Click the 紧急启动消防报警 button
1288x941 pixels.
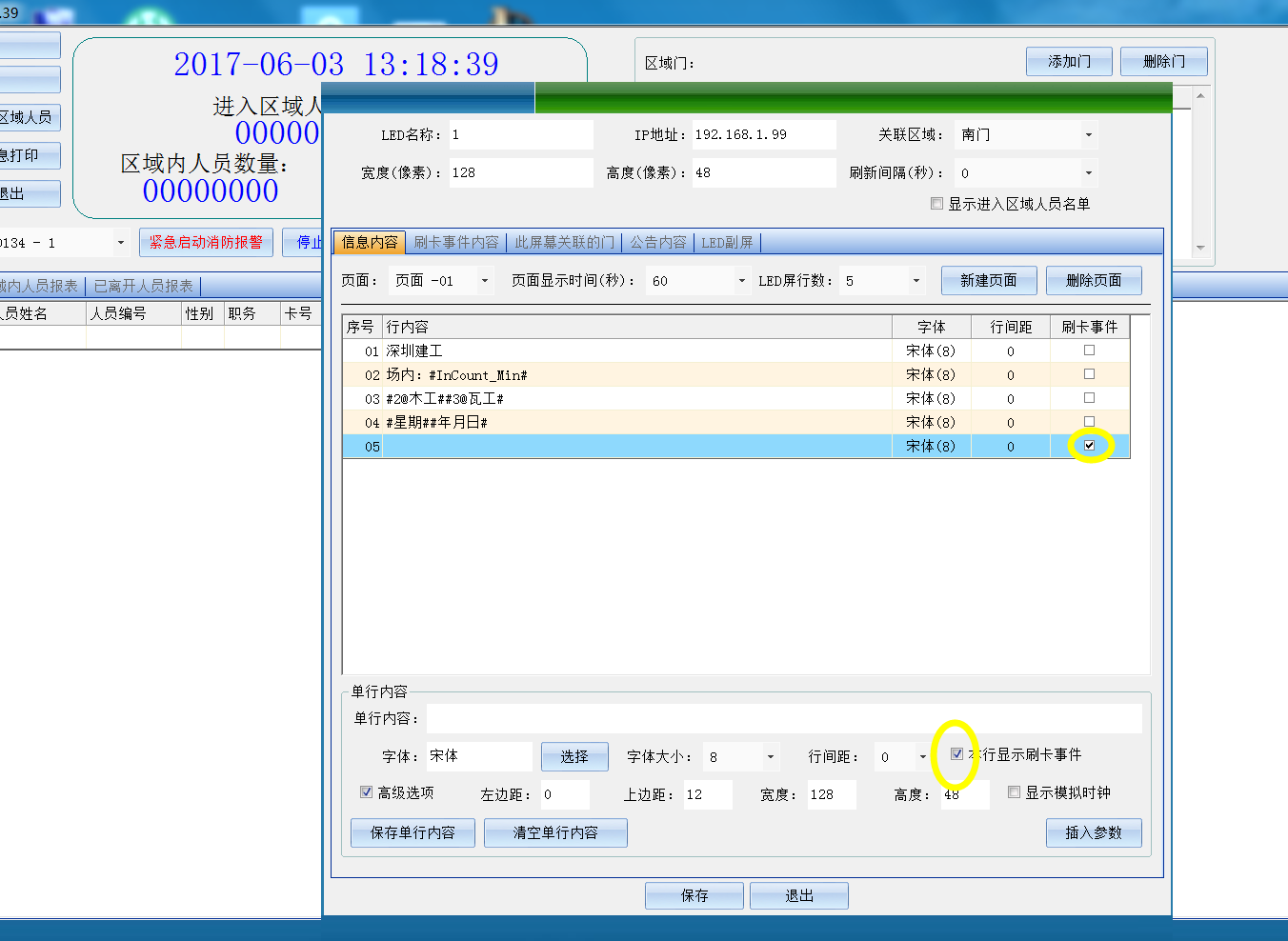pyautogui.click(x=206, y=243)
